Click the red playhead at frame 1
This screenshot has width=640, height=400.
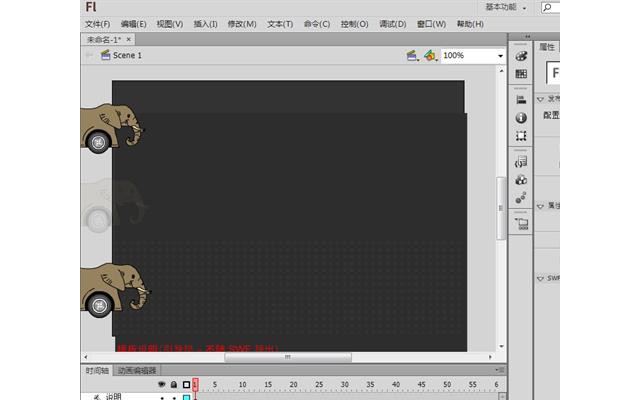pyautogui.click(x=195, y=384)
